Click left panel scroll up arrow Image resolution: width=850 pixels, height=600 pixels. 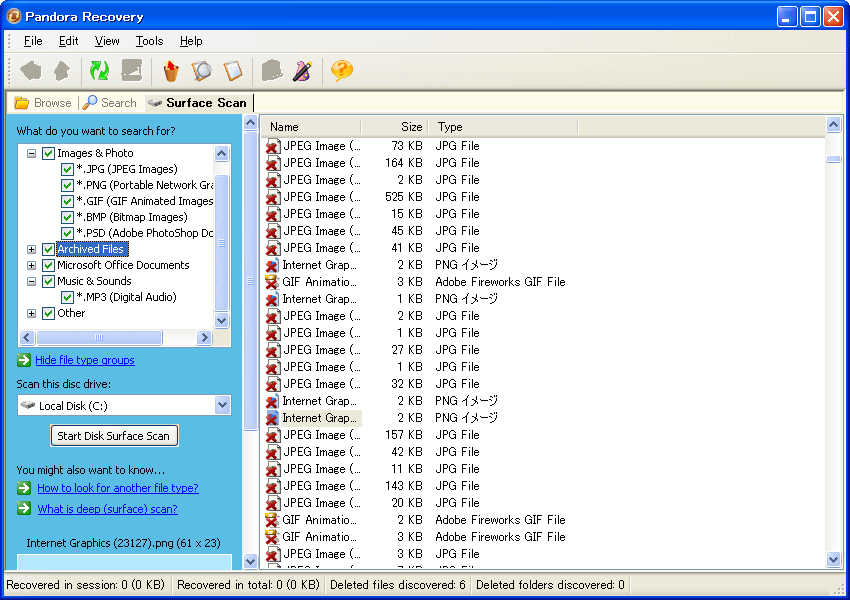250,123
